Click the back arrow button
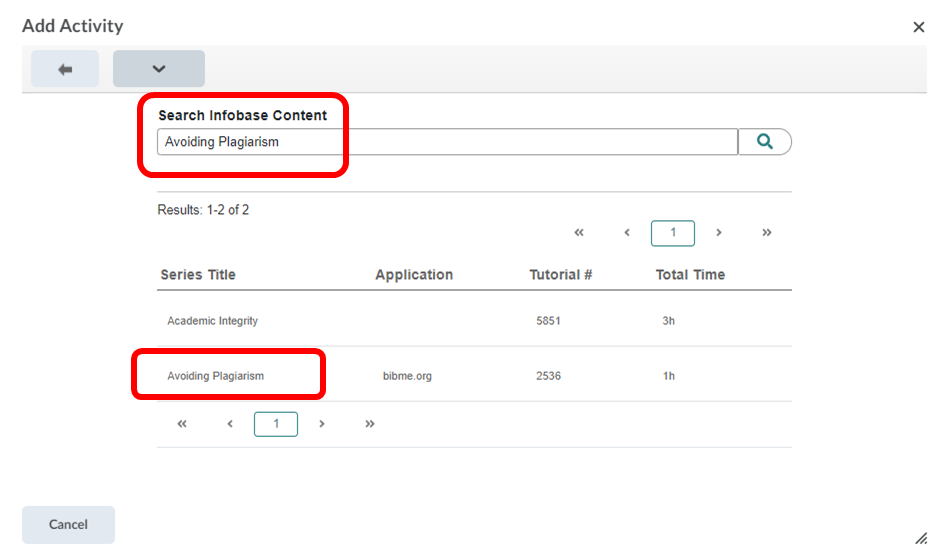Viewport: 949px width, 551px height. (x=65, y=69)
